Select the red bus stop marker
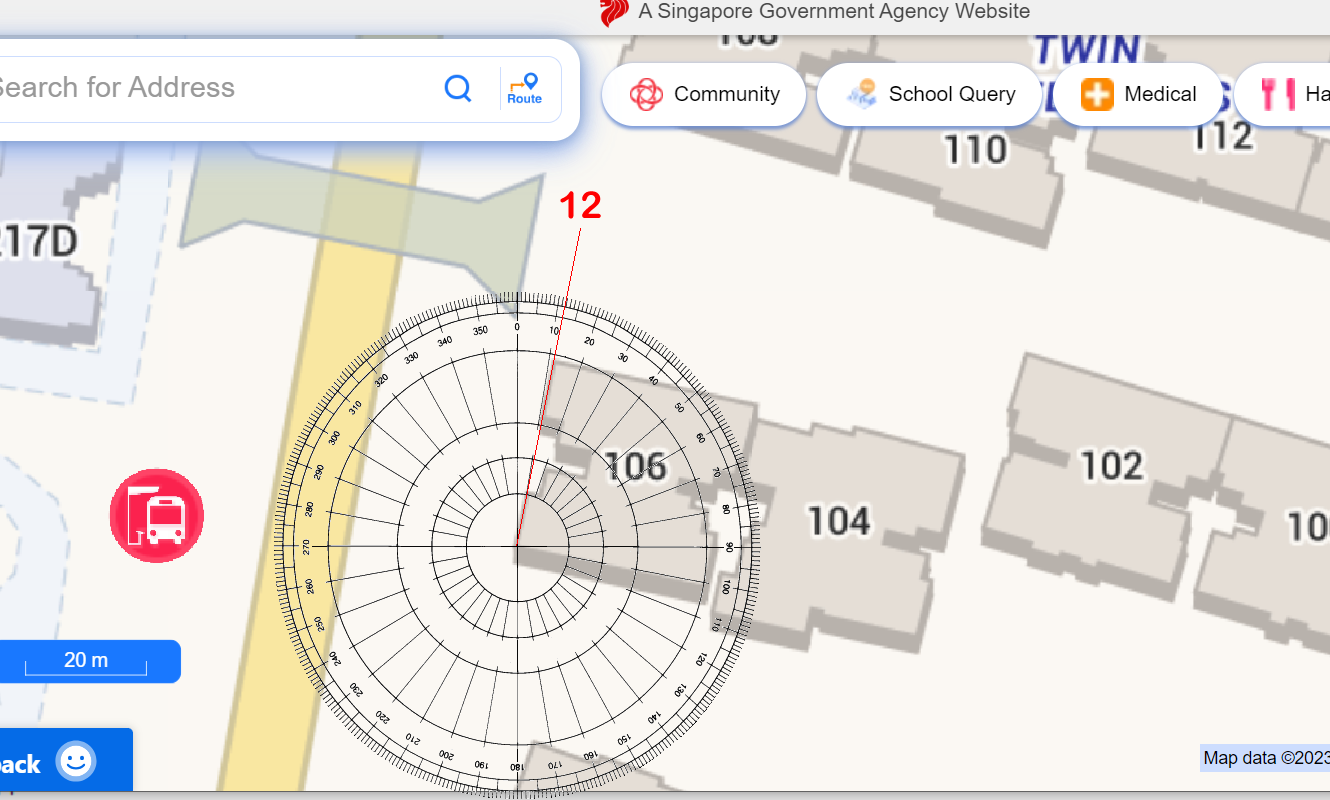1330x800 pixels. click(x=157, y=516)
